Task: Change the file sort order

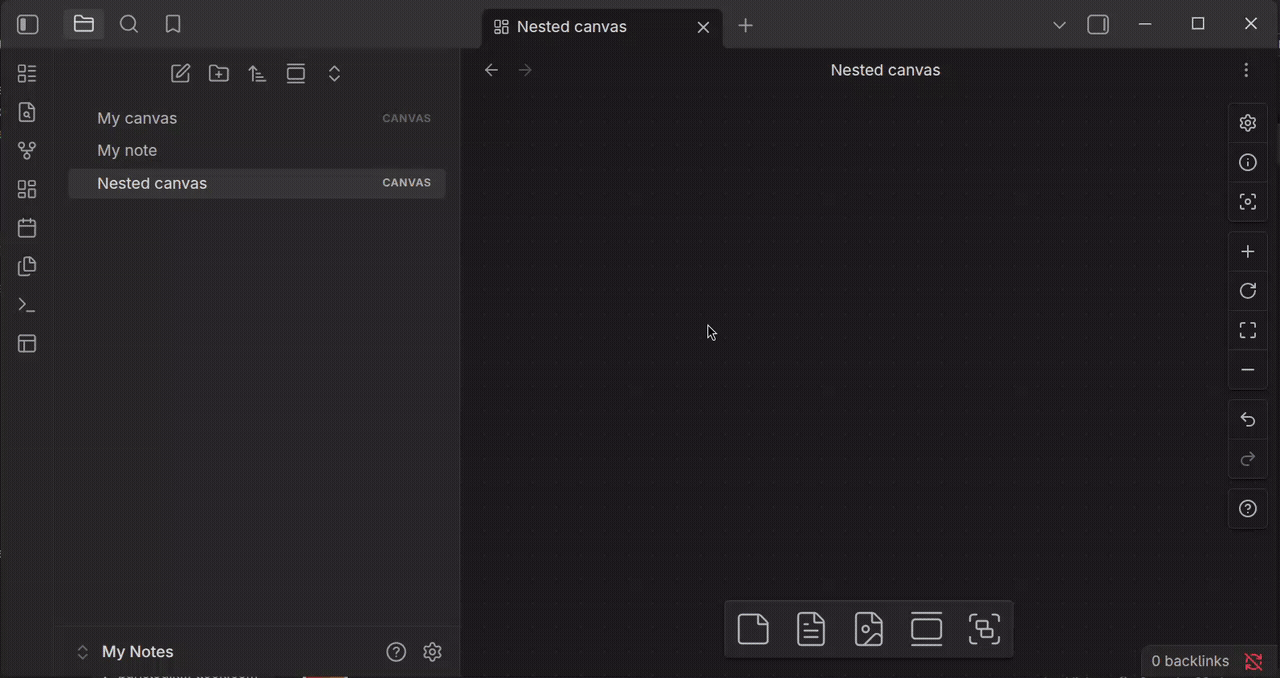Action: tap(257, 73)
